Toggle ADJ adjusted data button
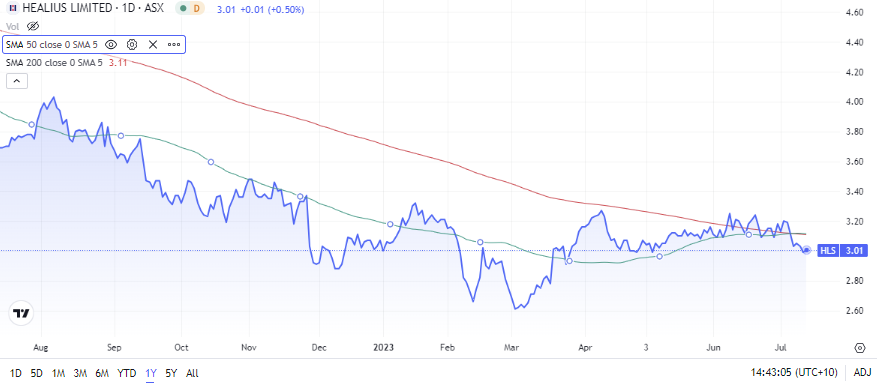The width and height of the screenshot is (877, 385). click(x=862, y=373)
